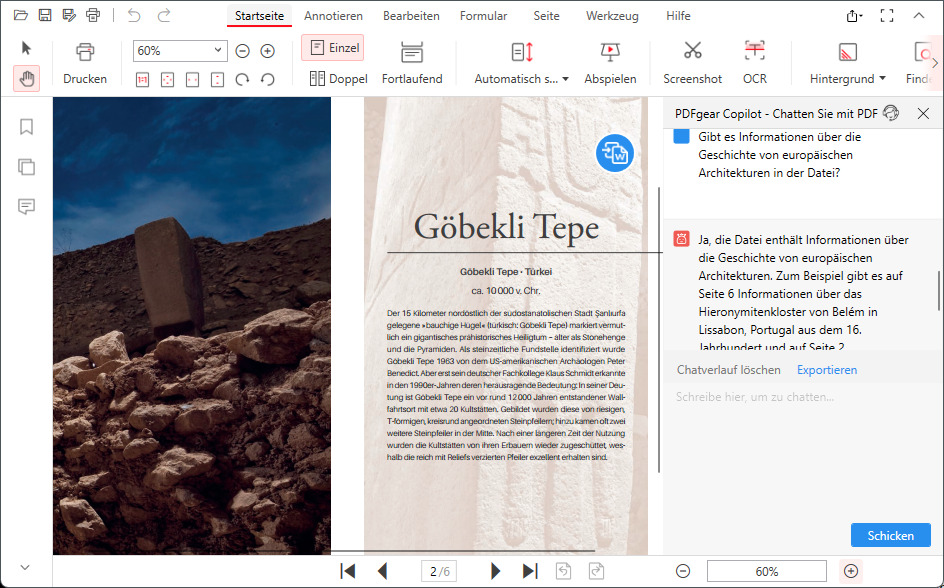Screen dimensions: 944x588
Task: Zoom out with the toolbar minus icon
Action: (x=243, y=51)
